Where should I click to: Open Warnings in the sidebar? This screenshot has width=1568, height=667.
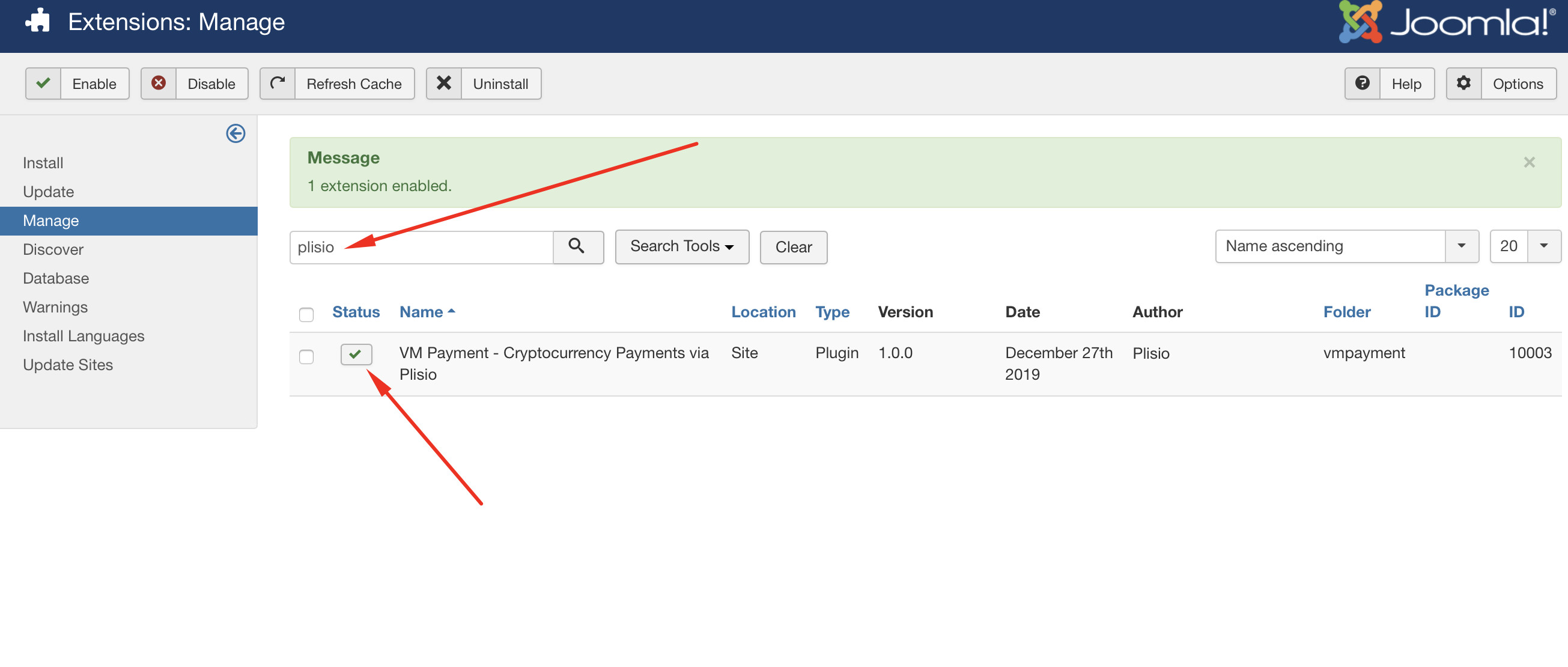[x=55, y=307]
